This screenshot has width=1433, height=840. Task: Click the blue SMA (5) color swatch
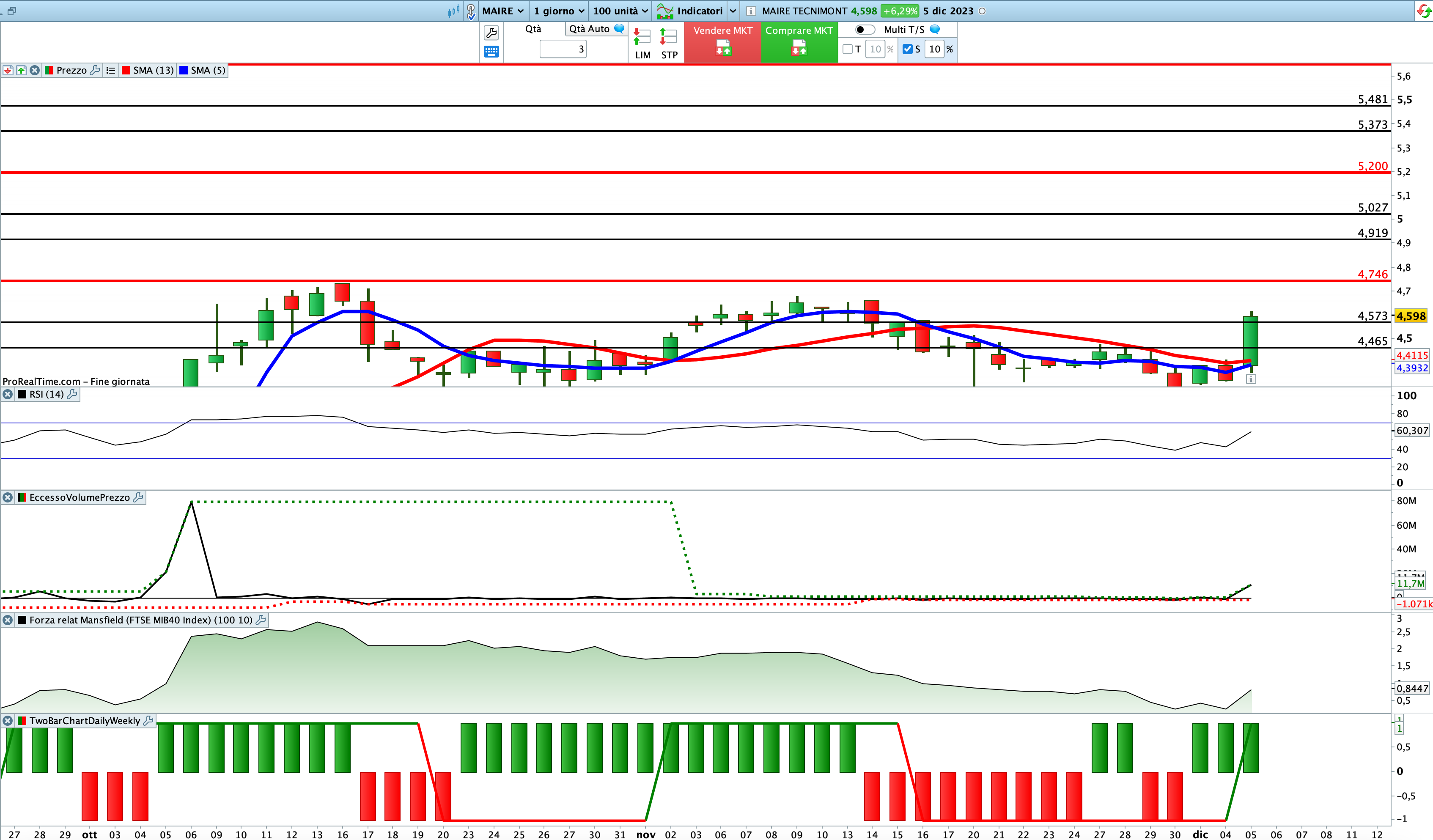coord(184,70)
